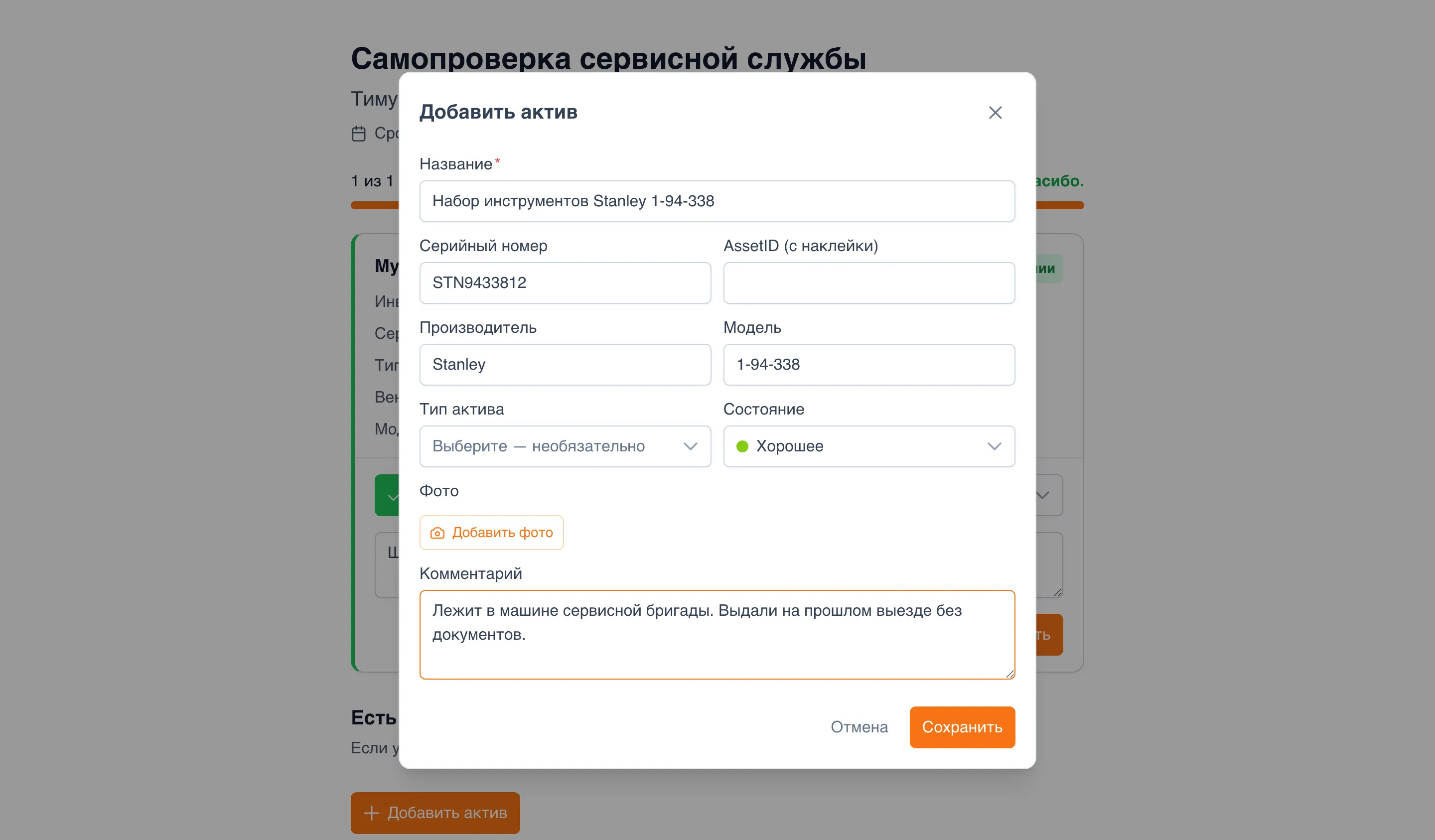The image size is (1435, 840).
Task: Click inside the Комментарий text area
Action: pos(717,634)
